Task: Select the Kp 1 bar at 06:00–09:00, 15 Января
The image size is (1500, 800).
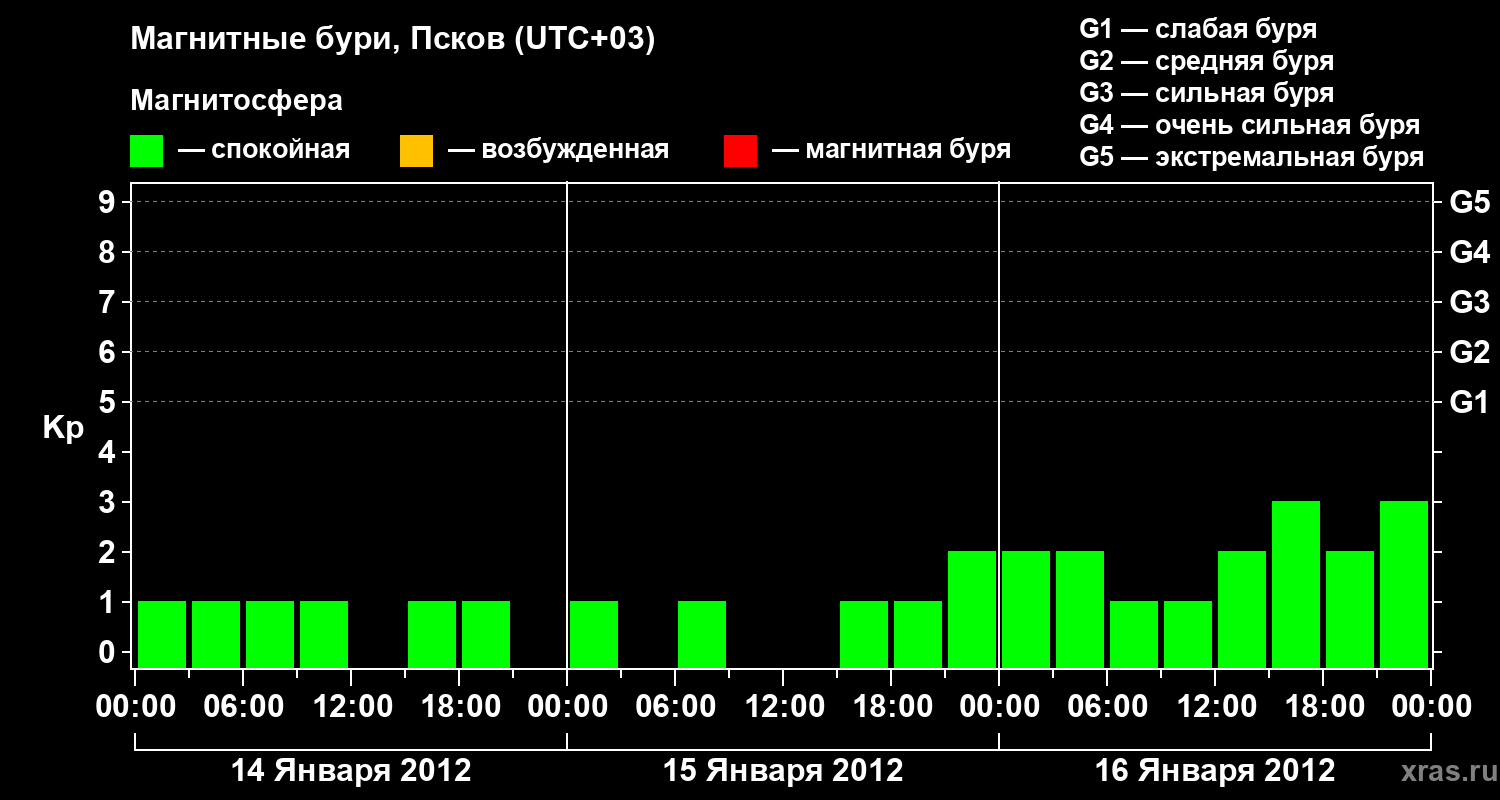Action: [702, 634]
